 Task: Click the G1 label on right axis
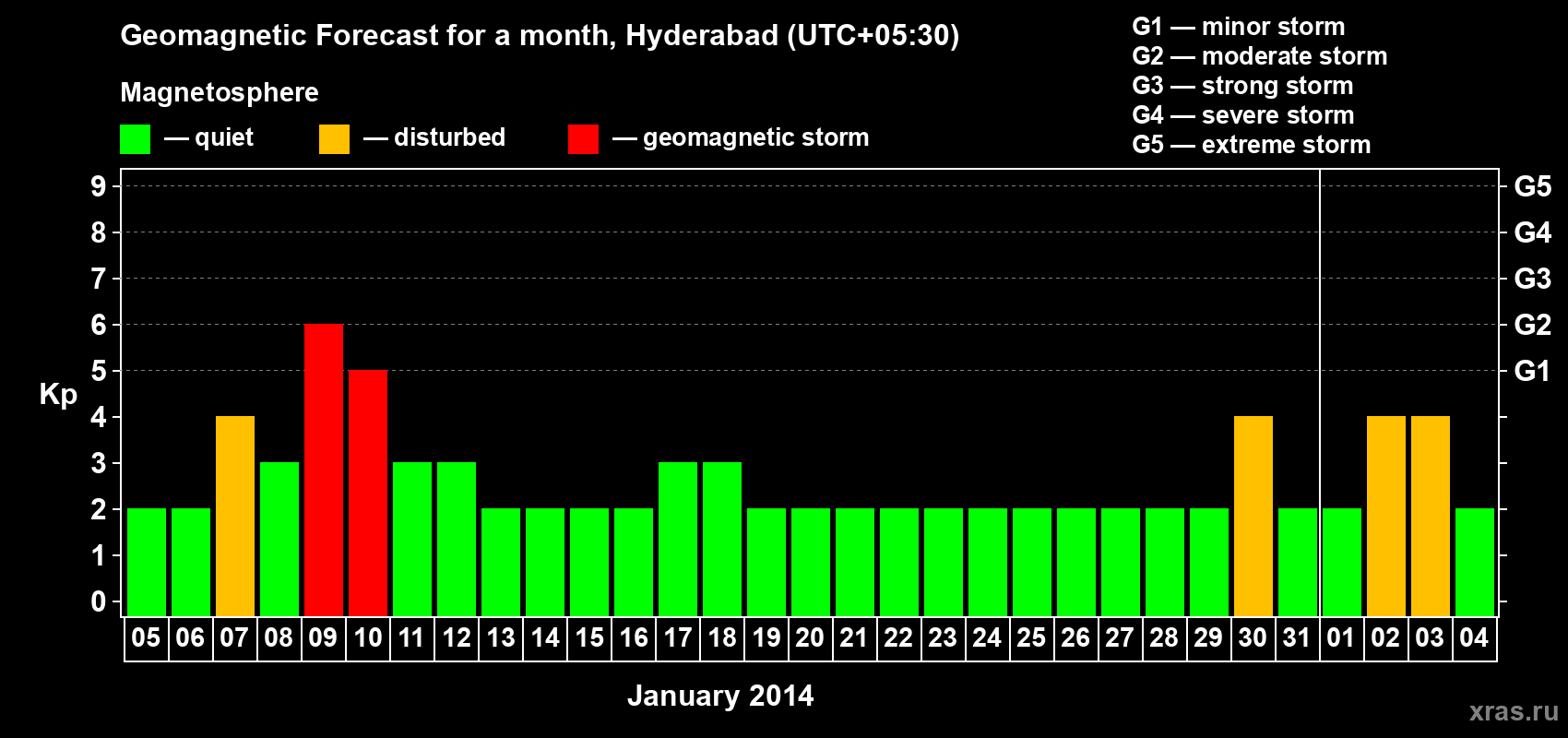point(1533,371)
